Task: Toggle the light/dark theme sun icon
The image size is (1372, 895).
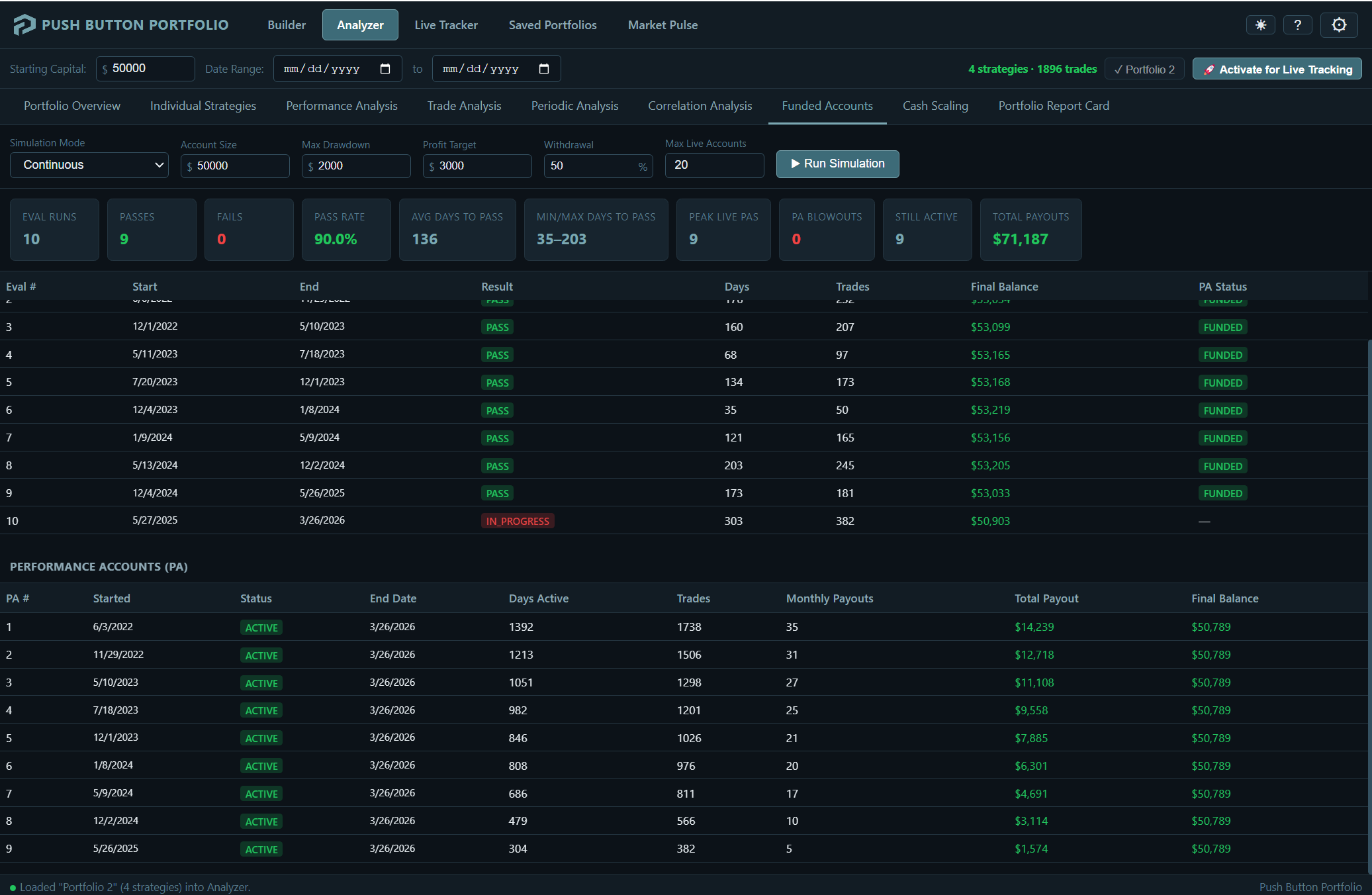Action: coord(1260,25)
